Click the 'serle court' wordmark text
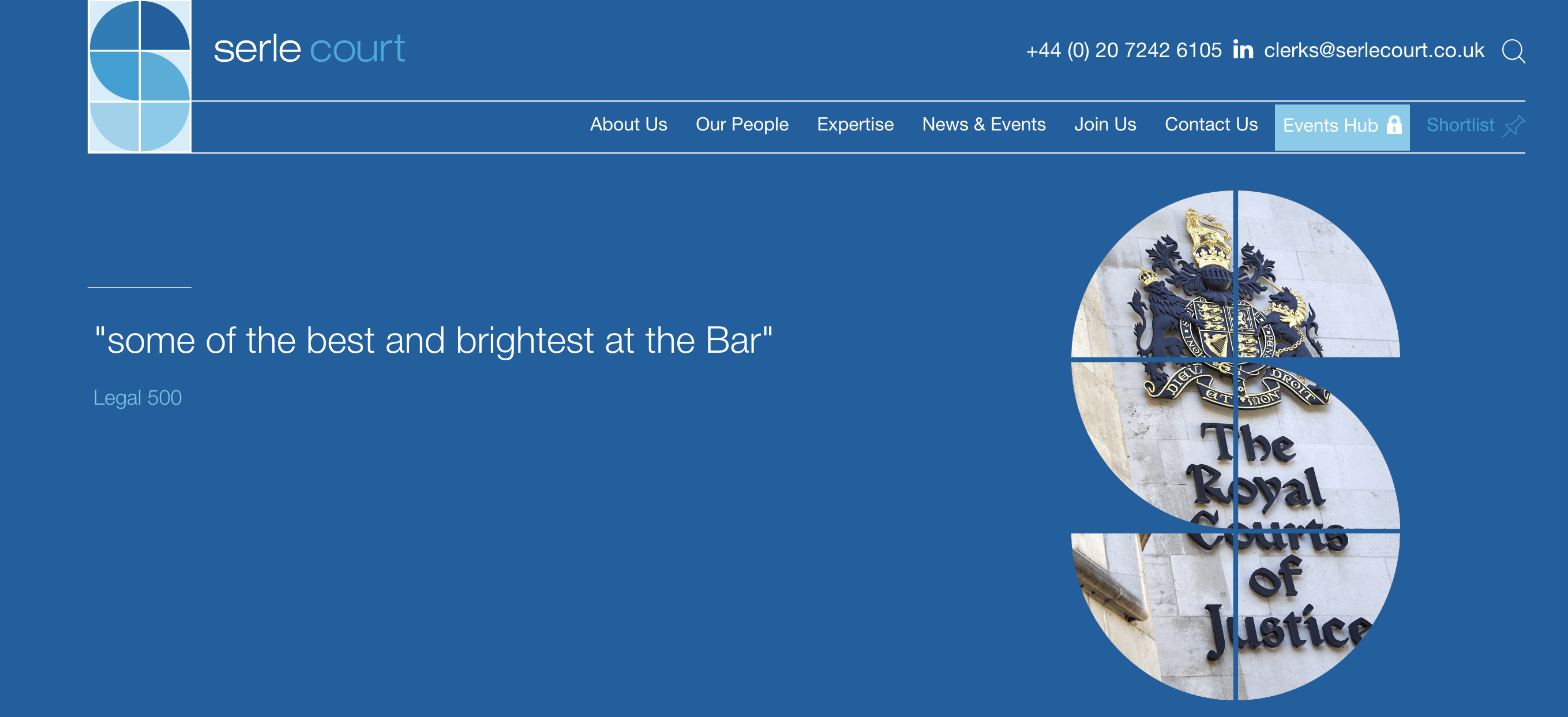The height and width of the screenshot is (717, 1568). [309, 48]
